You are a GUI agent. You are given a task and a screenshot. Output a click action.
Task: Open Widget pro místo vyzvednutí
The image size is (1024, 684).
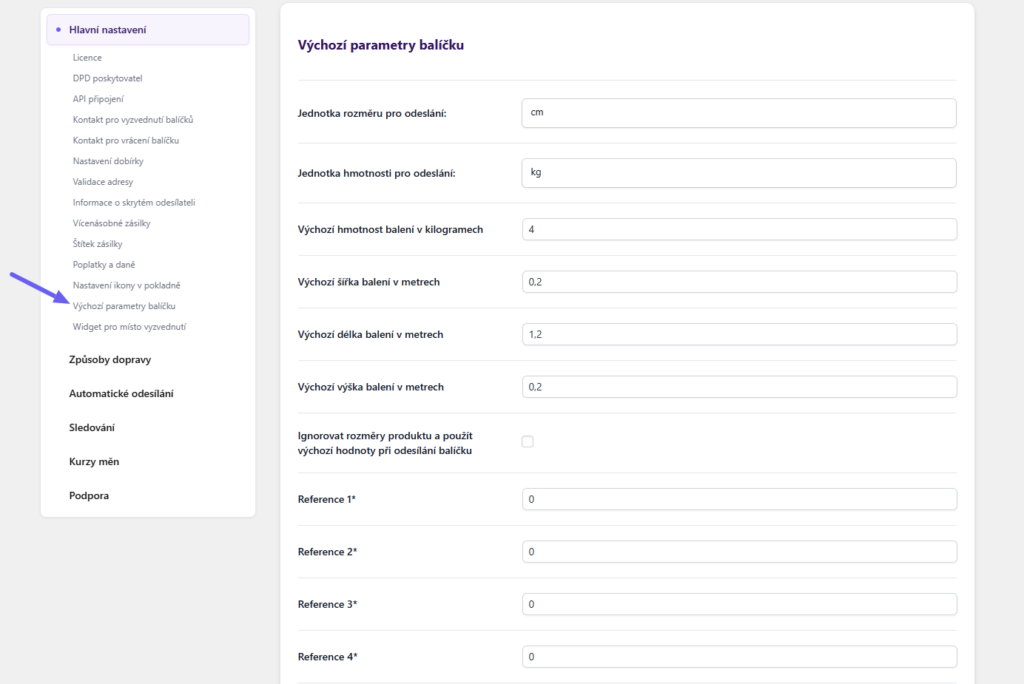coord(129,327)
